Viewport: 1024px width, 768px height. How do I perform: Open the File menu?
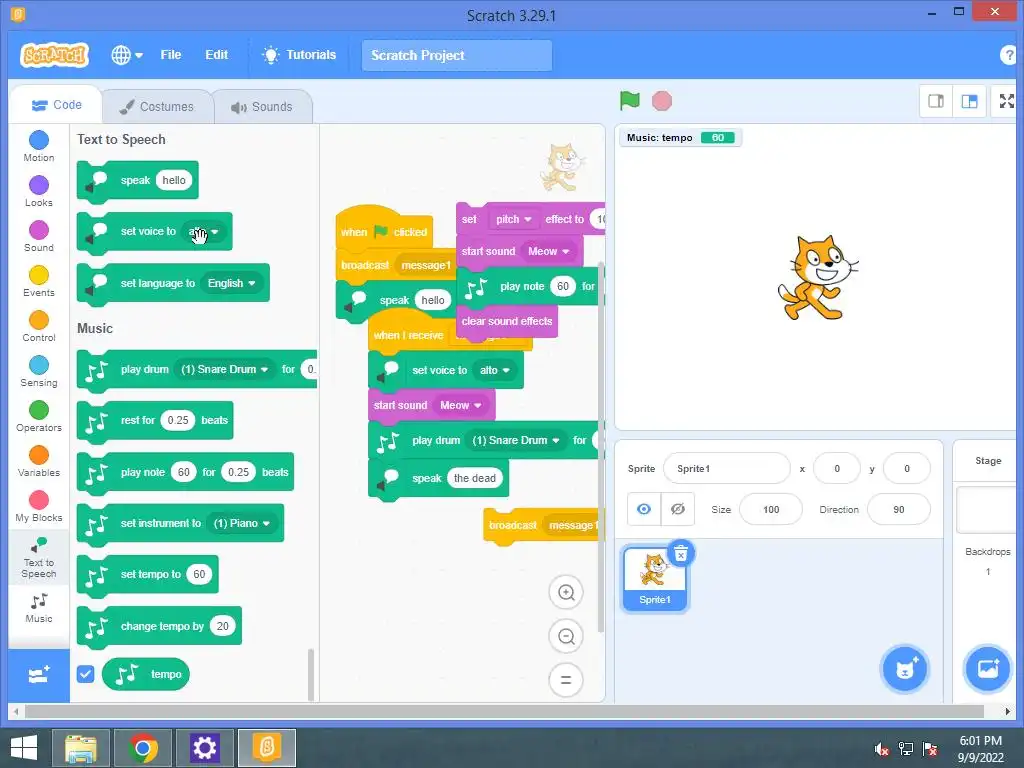tap(170, 55)
